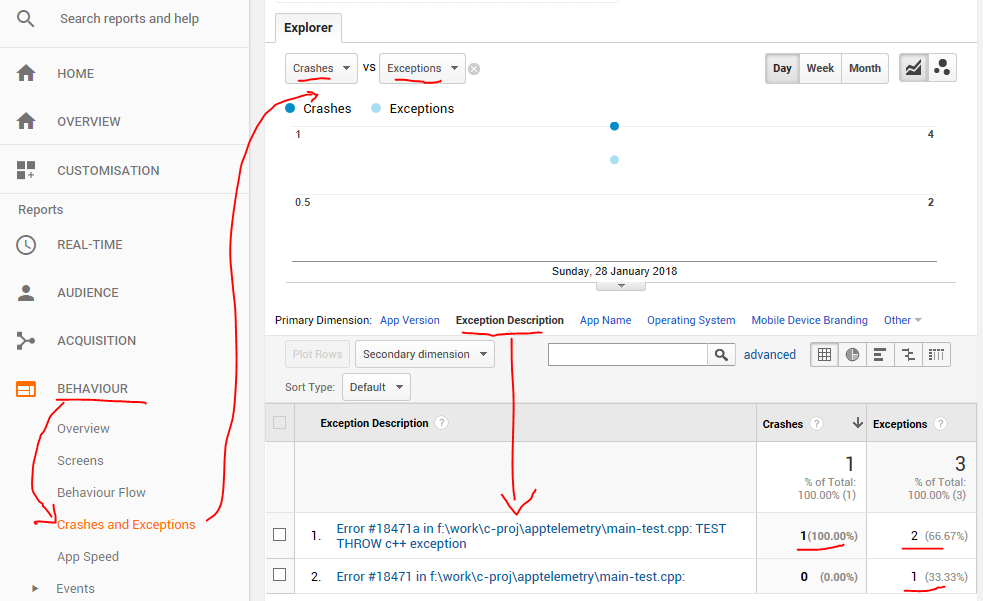The height and width of the screenshot is (601, 983).
Task: Click the Behaviour panel icon
Action: click(26, 389)
